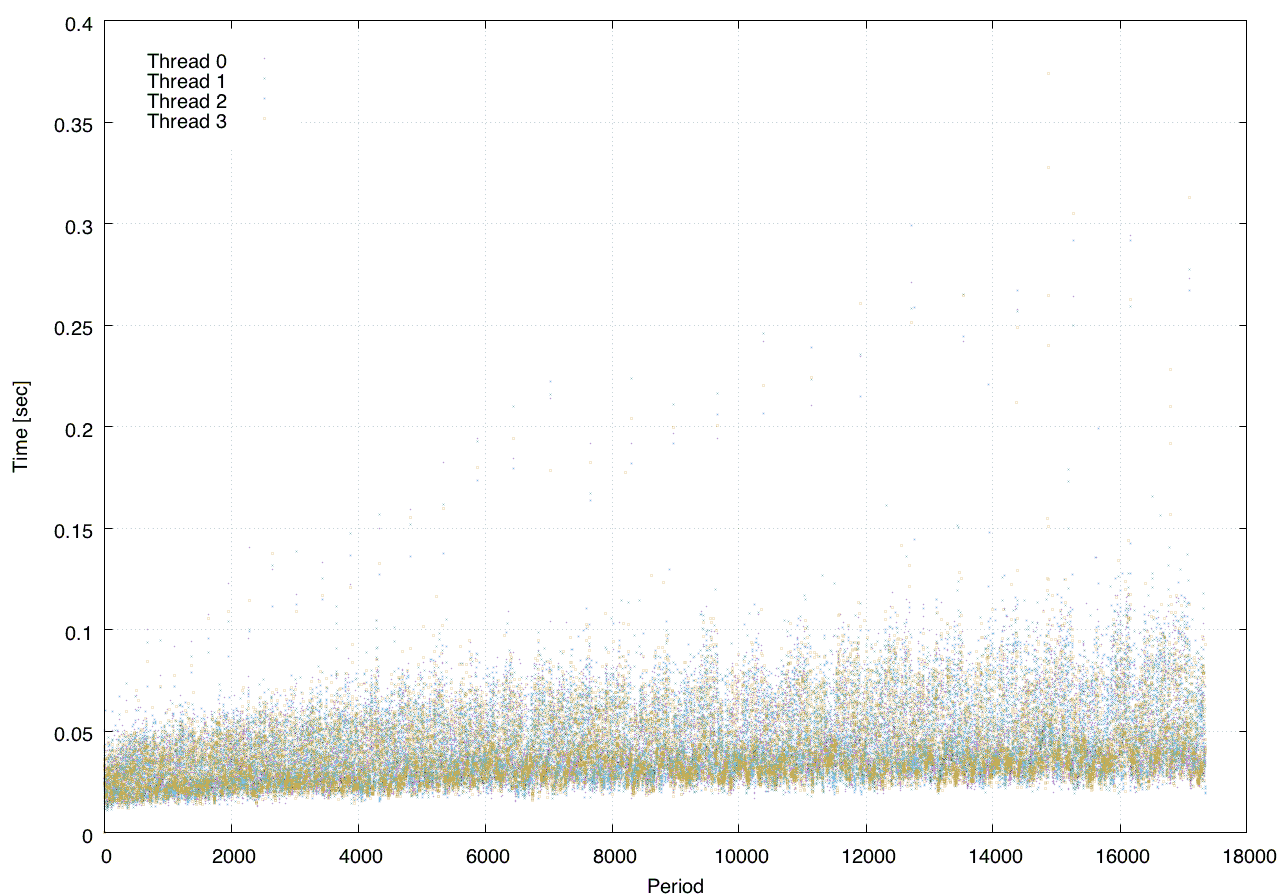
Task: Click x-axis tick label 4000
Action: point(359,855)
